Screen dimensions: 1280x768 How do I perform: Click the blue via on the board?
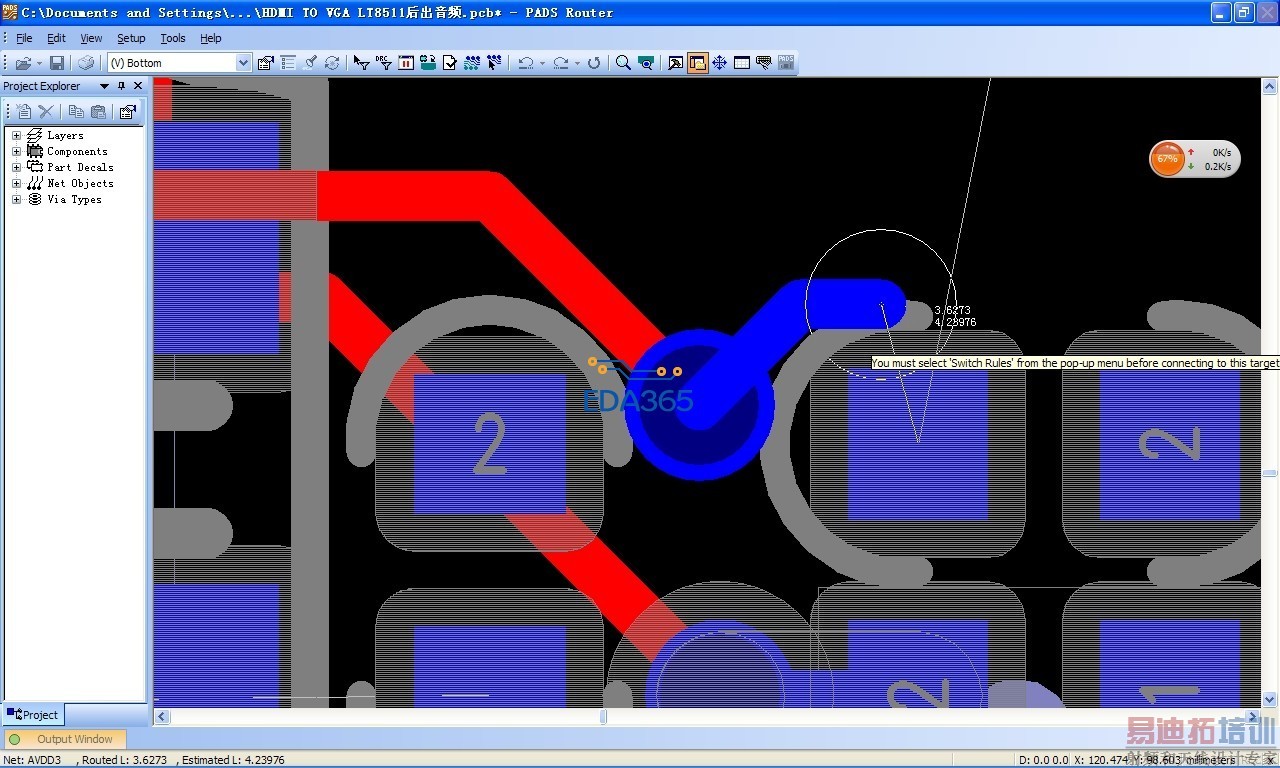699,405
